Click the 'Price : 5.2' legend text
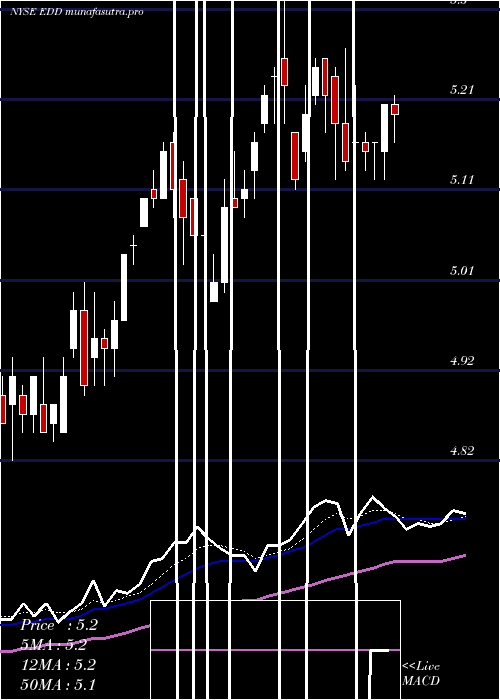 pyautogui.click(x=59, y=625)
